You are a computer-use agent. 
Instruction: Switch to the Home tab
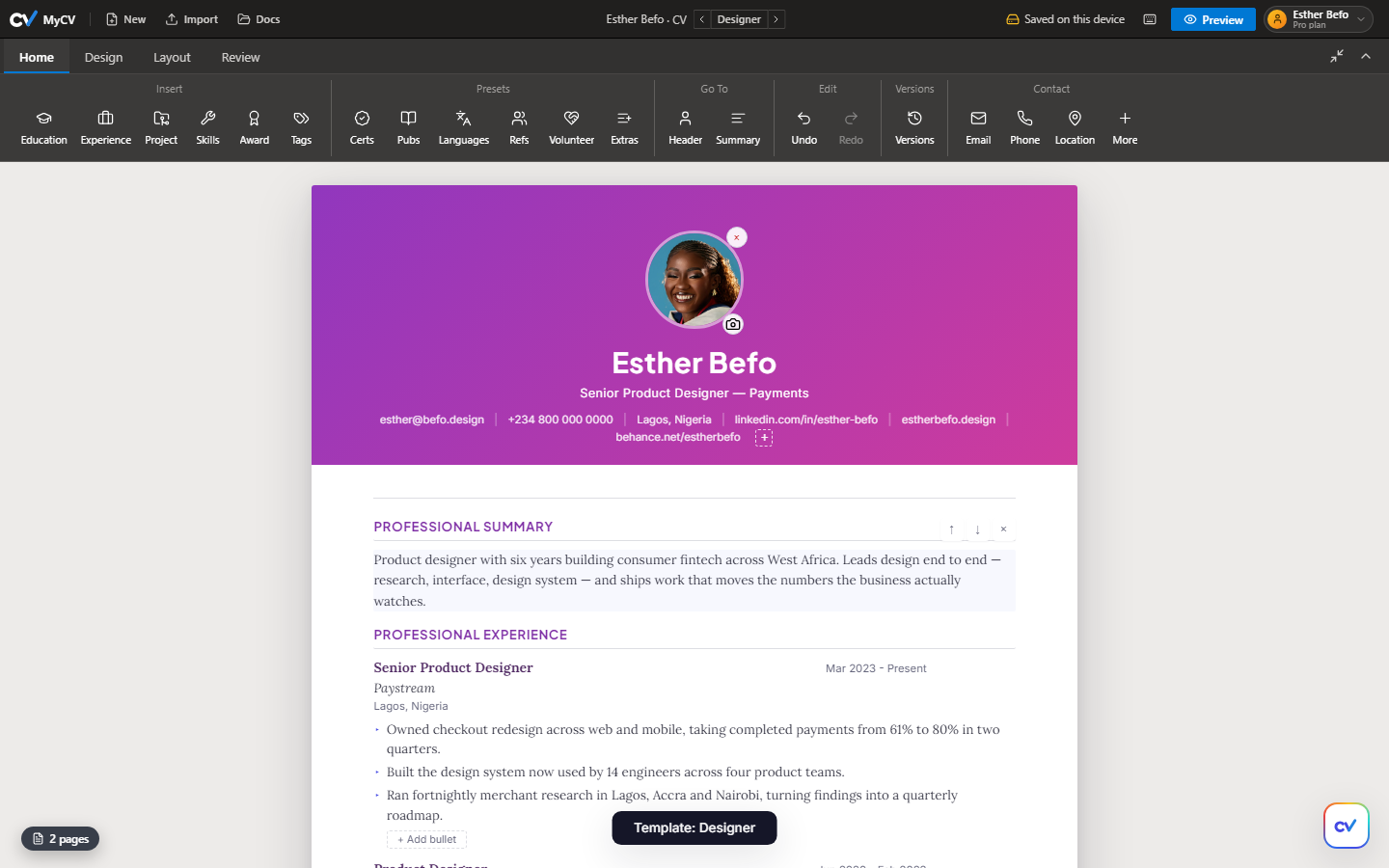tap(37, 57)
